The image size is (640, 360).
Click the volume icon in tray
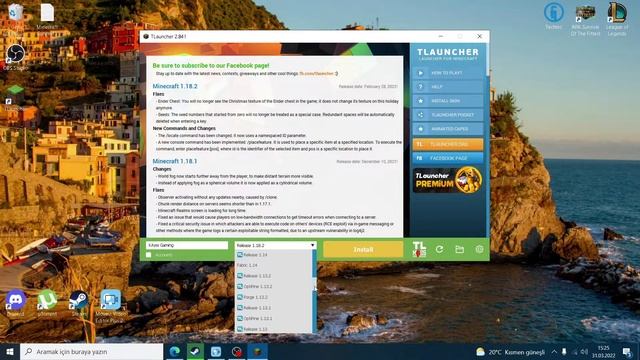coord(584,351)
